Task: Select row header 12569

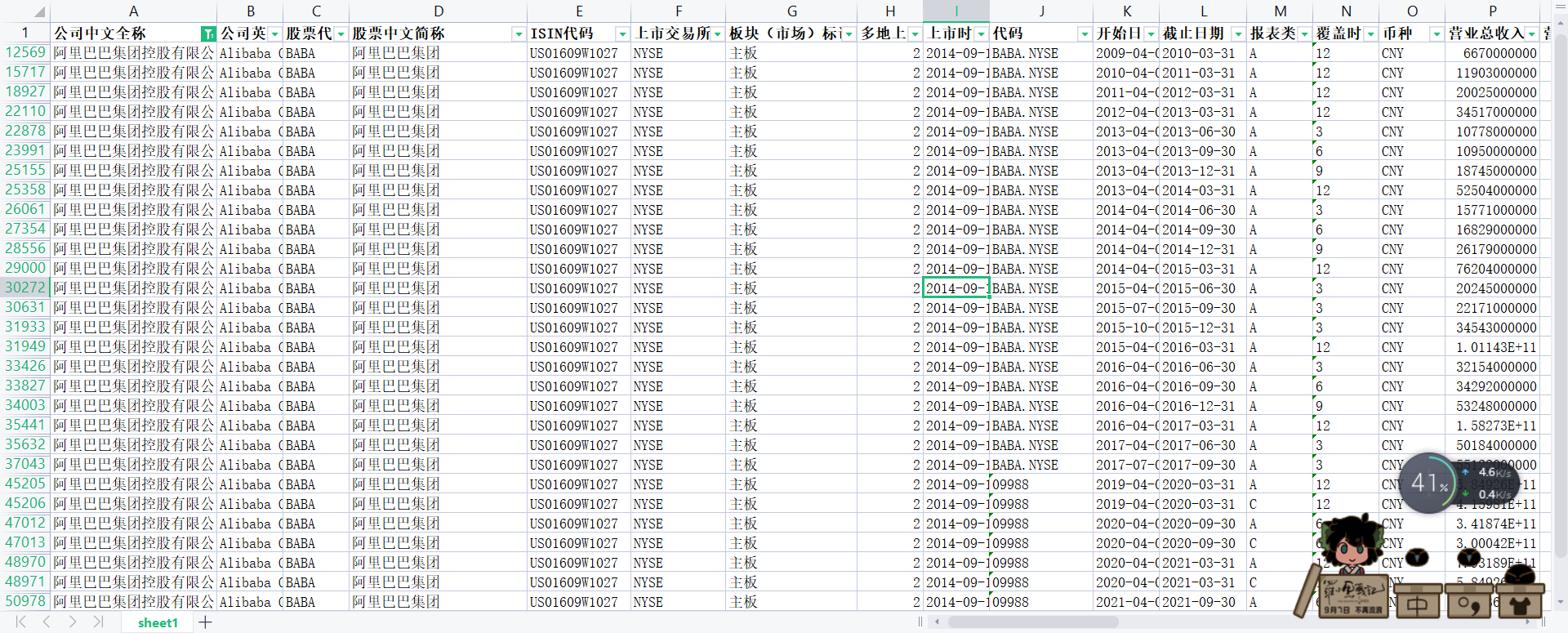Action: tap(25, 53)
